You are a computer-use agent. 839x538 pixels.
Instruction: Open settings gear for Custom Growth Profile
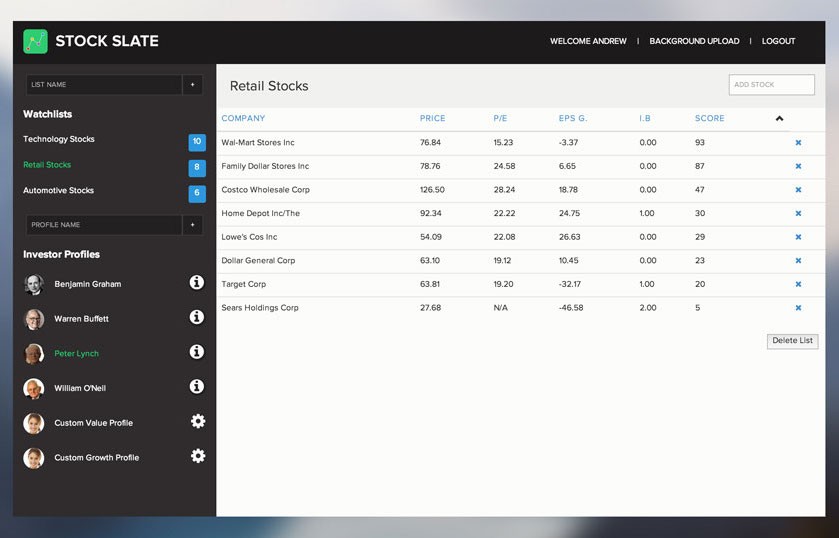pos(198,456)
